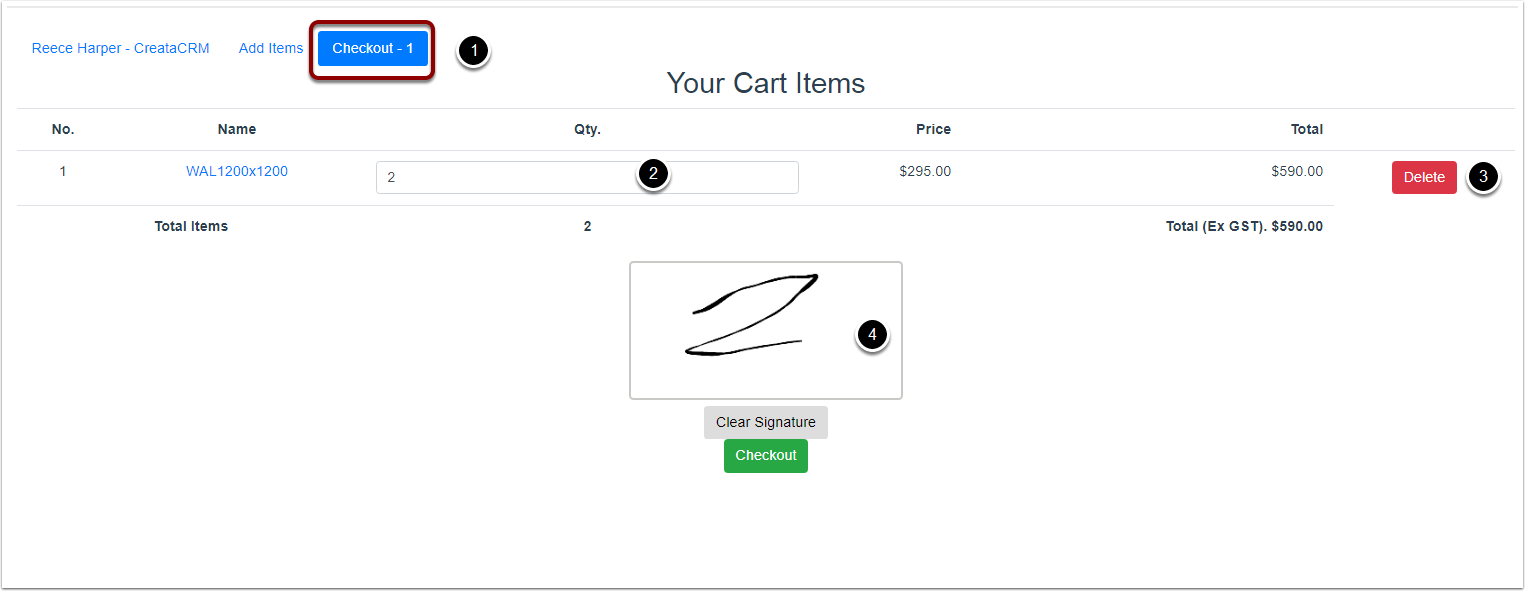Click the numbered marker 4 icon
Screen dimensions: 1525x591
pyautogui.click(x=872, y=335)
